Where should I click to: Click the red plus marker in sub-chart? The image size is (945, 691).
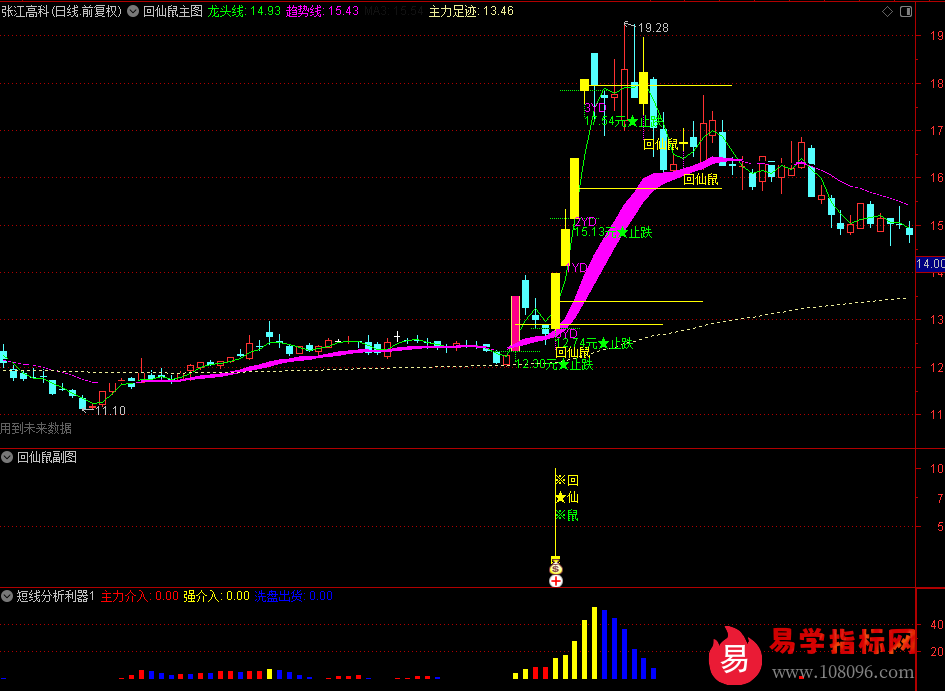555,581
